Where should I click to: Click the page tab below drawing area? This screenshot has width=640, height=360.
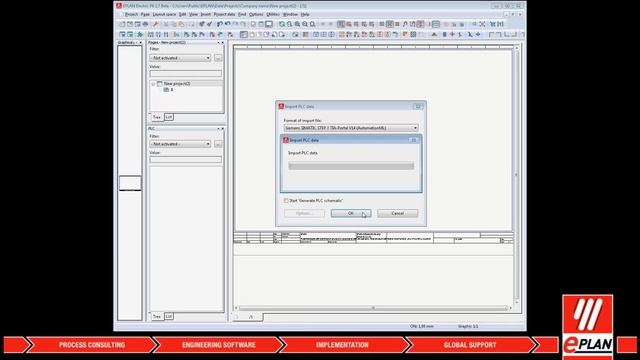[251, 317]
